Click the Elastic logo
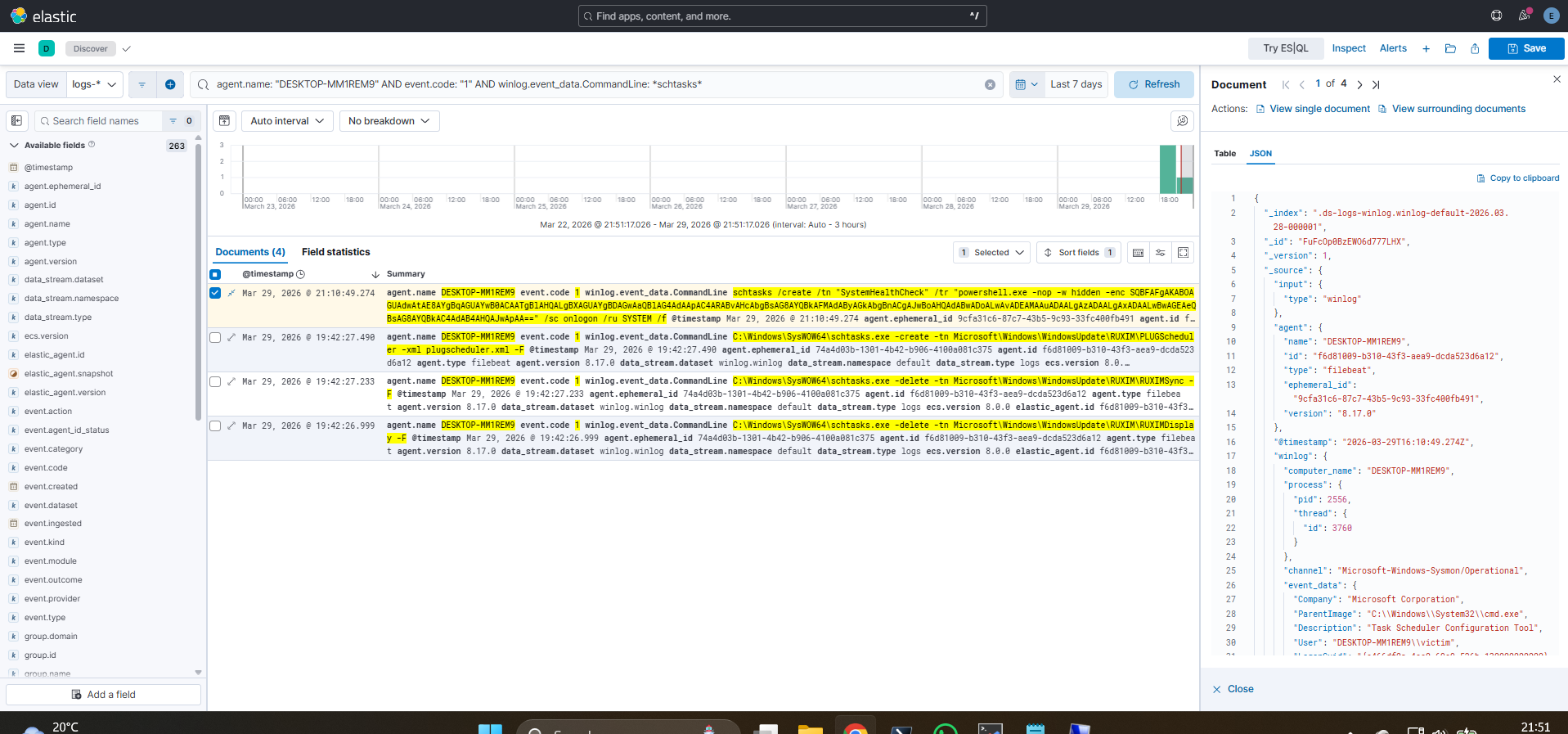The width and height of the screenshot is (1568, 734). [43, 16]
